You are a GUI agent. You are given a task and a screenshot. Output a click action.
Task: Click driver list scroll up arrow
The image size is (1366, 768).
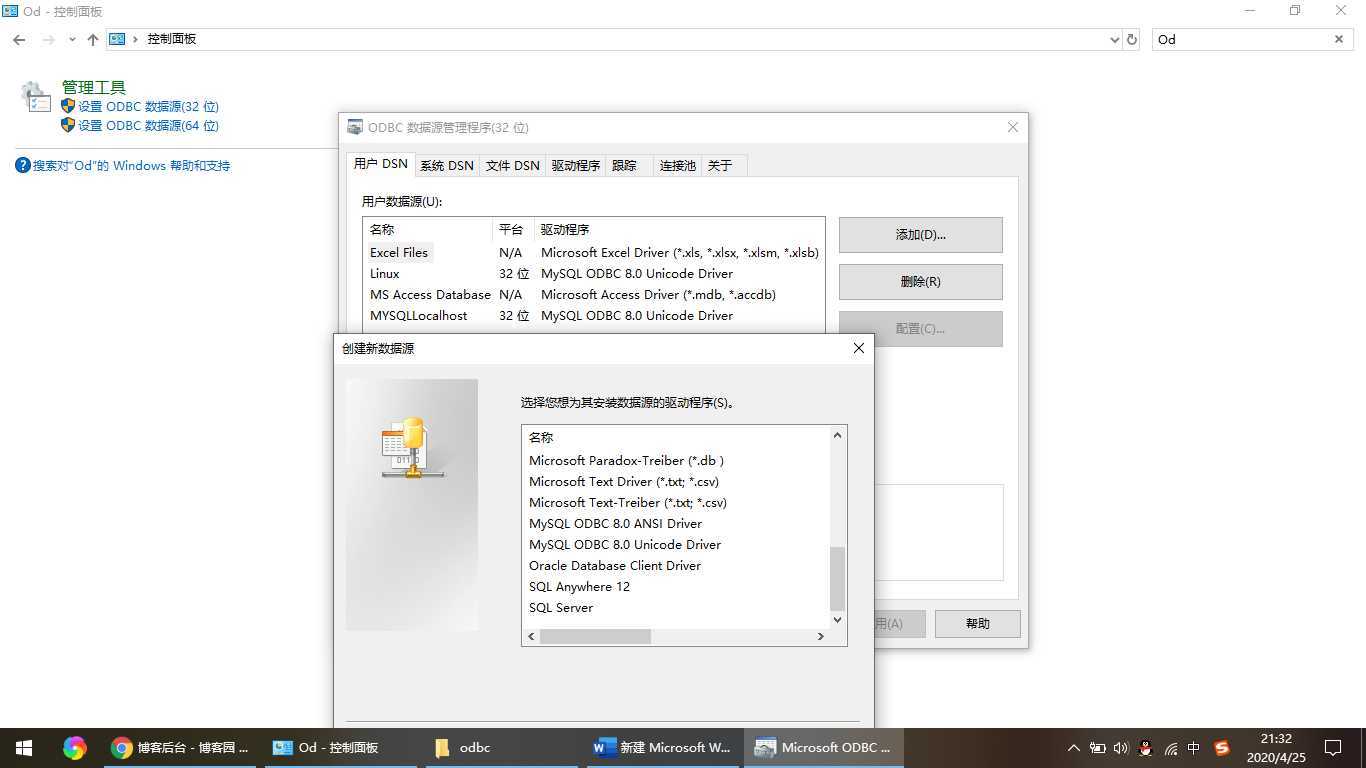(x=838, y=435)
